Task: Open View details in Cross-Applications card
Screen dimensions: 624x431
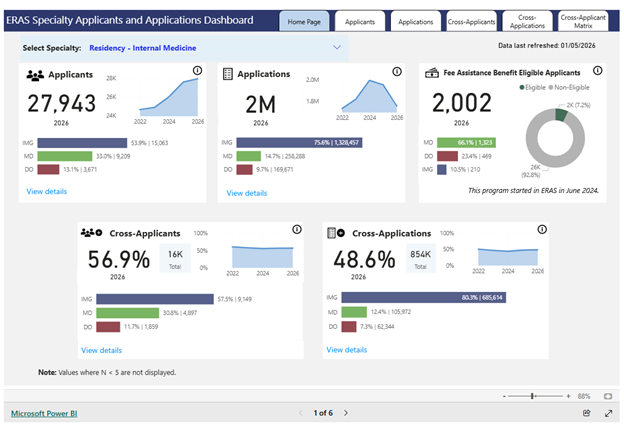Action: [x=347, y=350]
